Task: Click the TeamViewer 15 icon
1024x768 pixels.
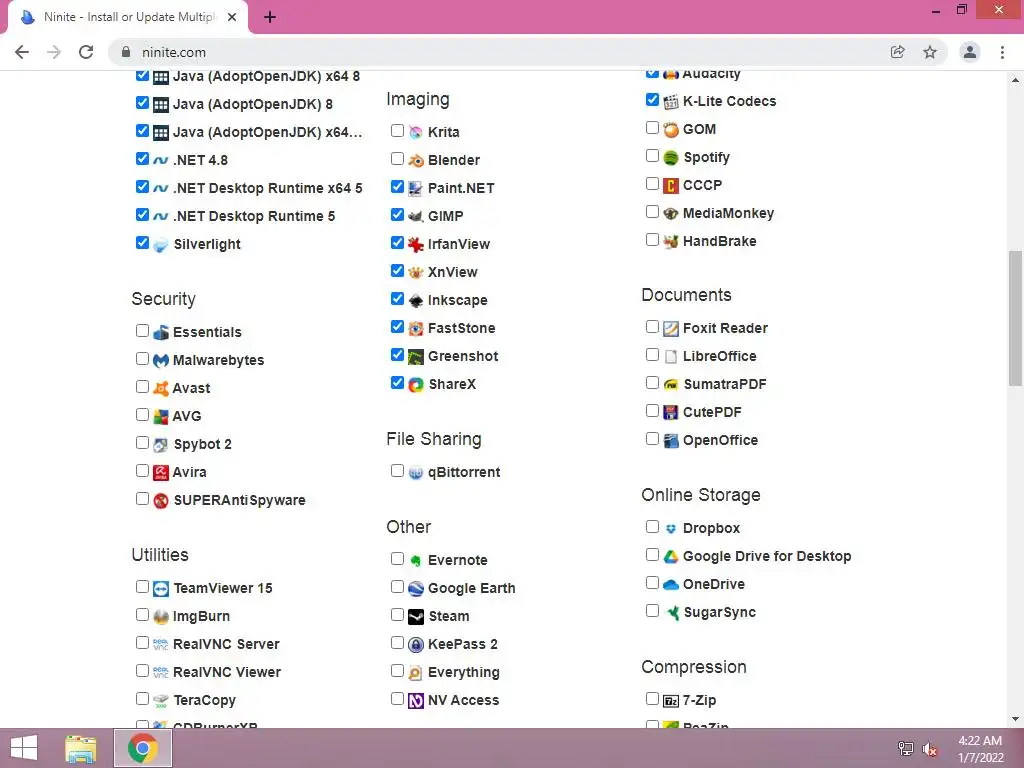Action: coord(161,588)
